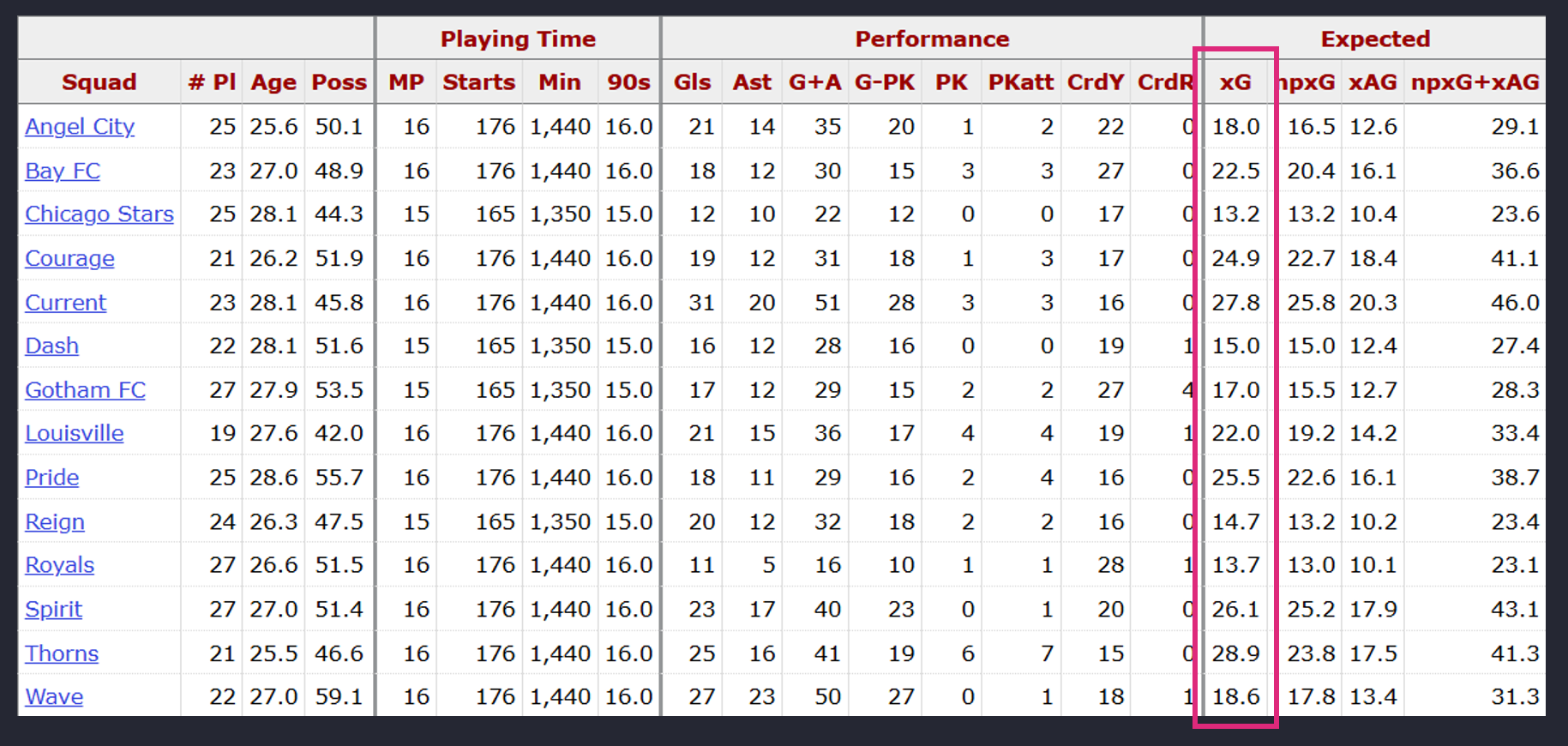Open the Pride team link
The height and width of the screenshot is (746, 1568).
(51, 478)
